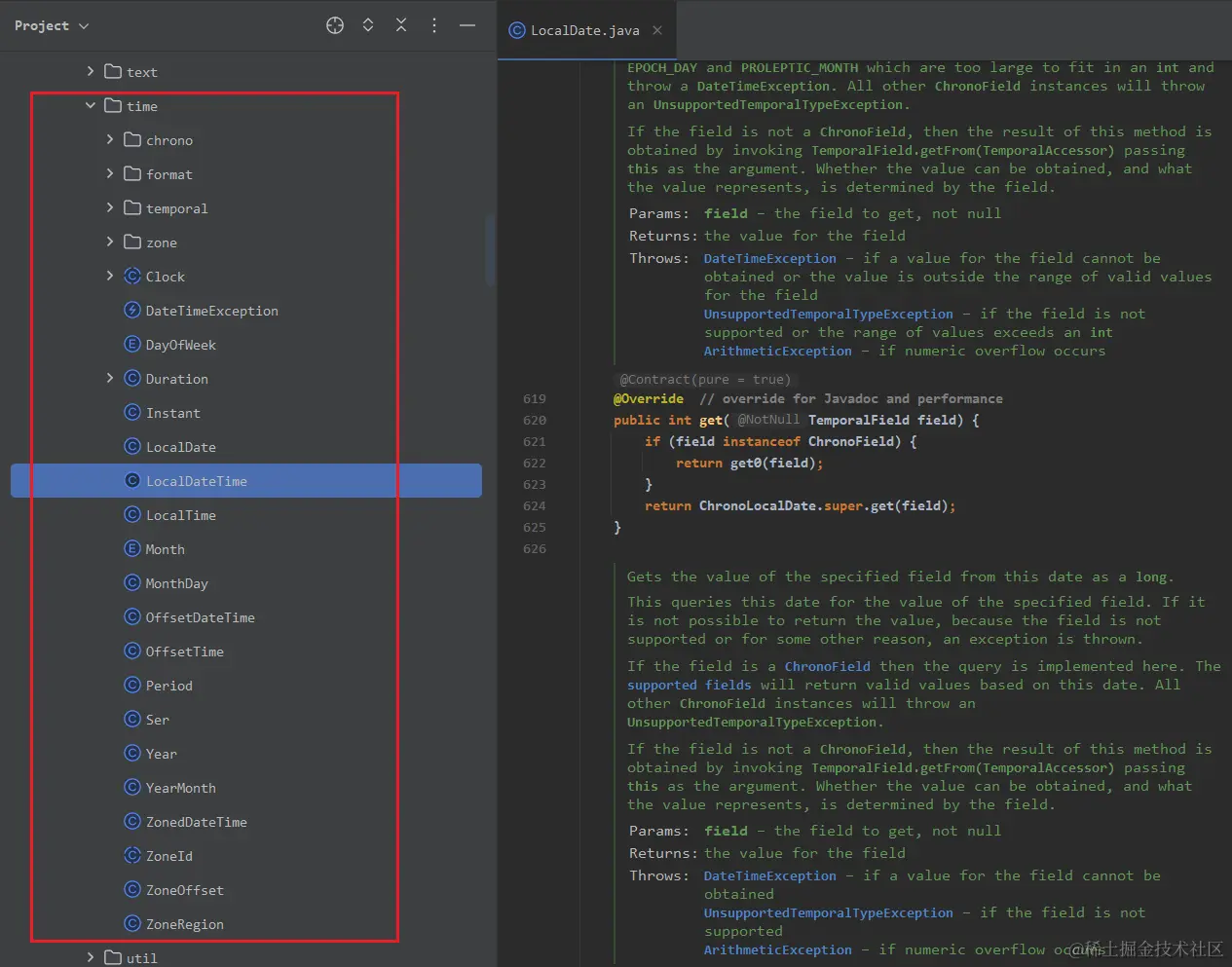Click the Collapse All icon in Project toolbar
Viewport: 1232px width, 967px height.
tap(401, 25)
